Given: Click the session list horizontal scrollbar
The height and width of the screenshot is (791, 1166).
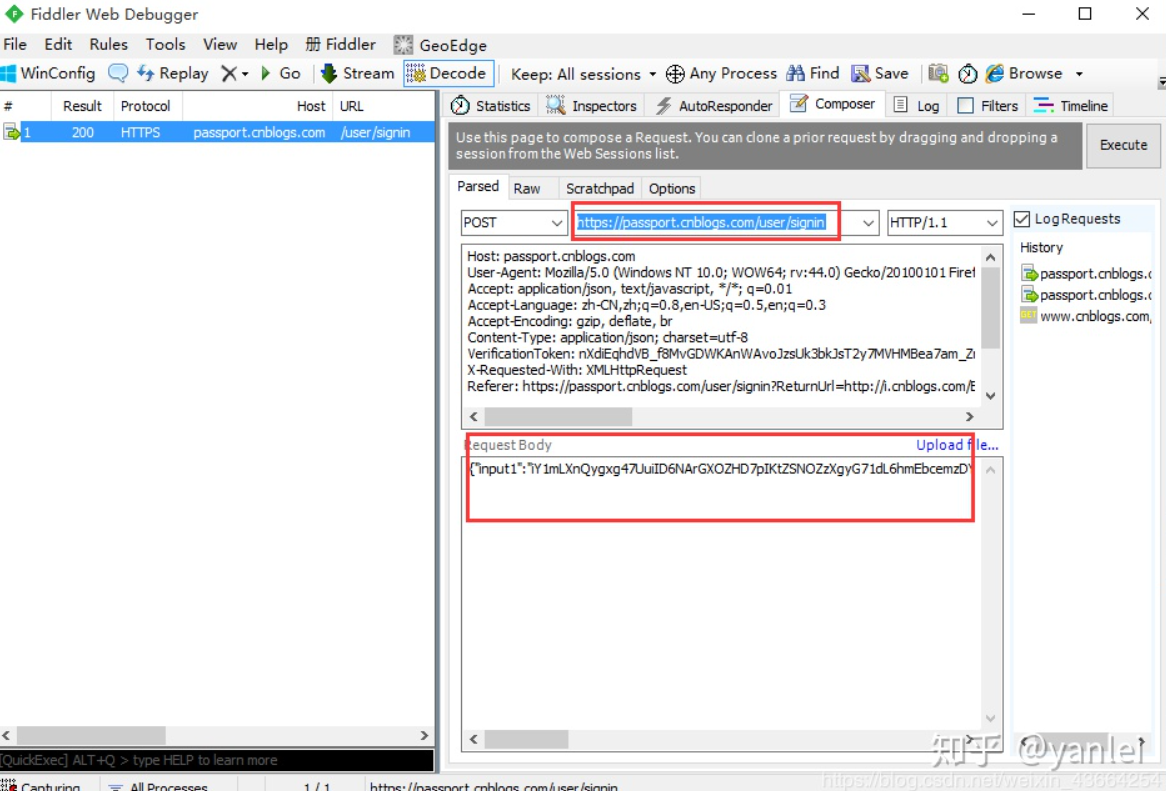Looking at the screenshot, I should point(216,735).
